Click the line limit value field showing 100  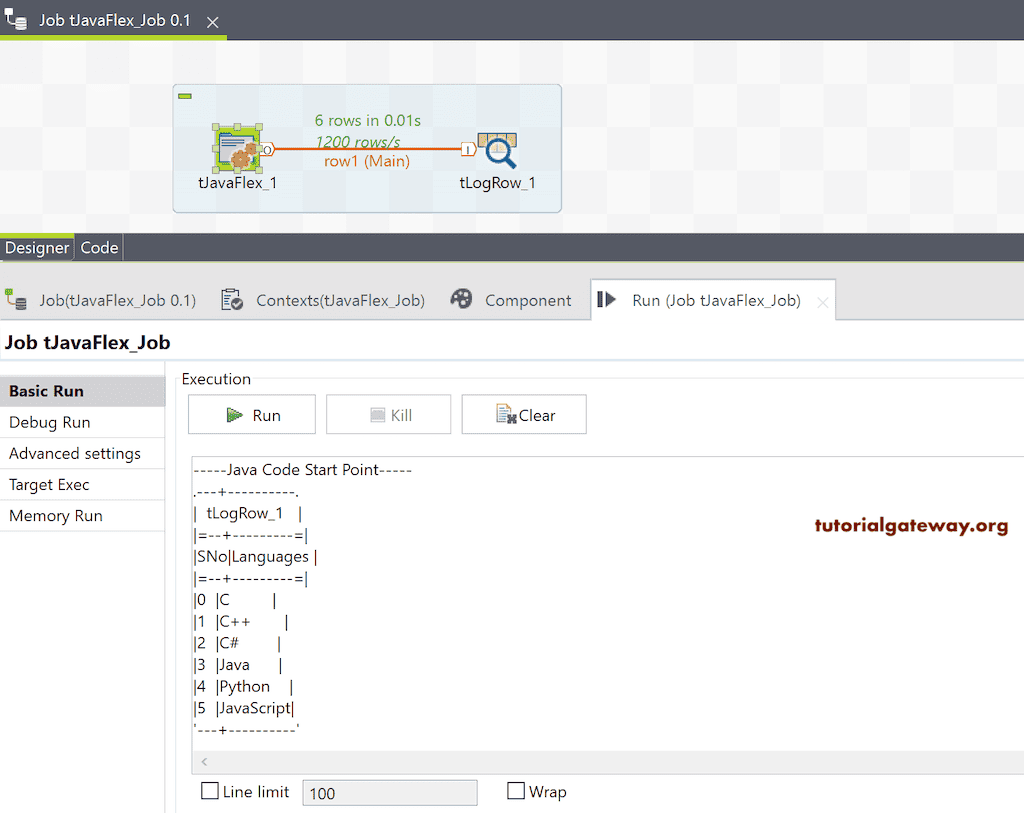pos(390,792)
